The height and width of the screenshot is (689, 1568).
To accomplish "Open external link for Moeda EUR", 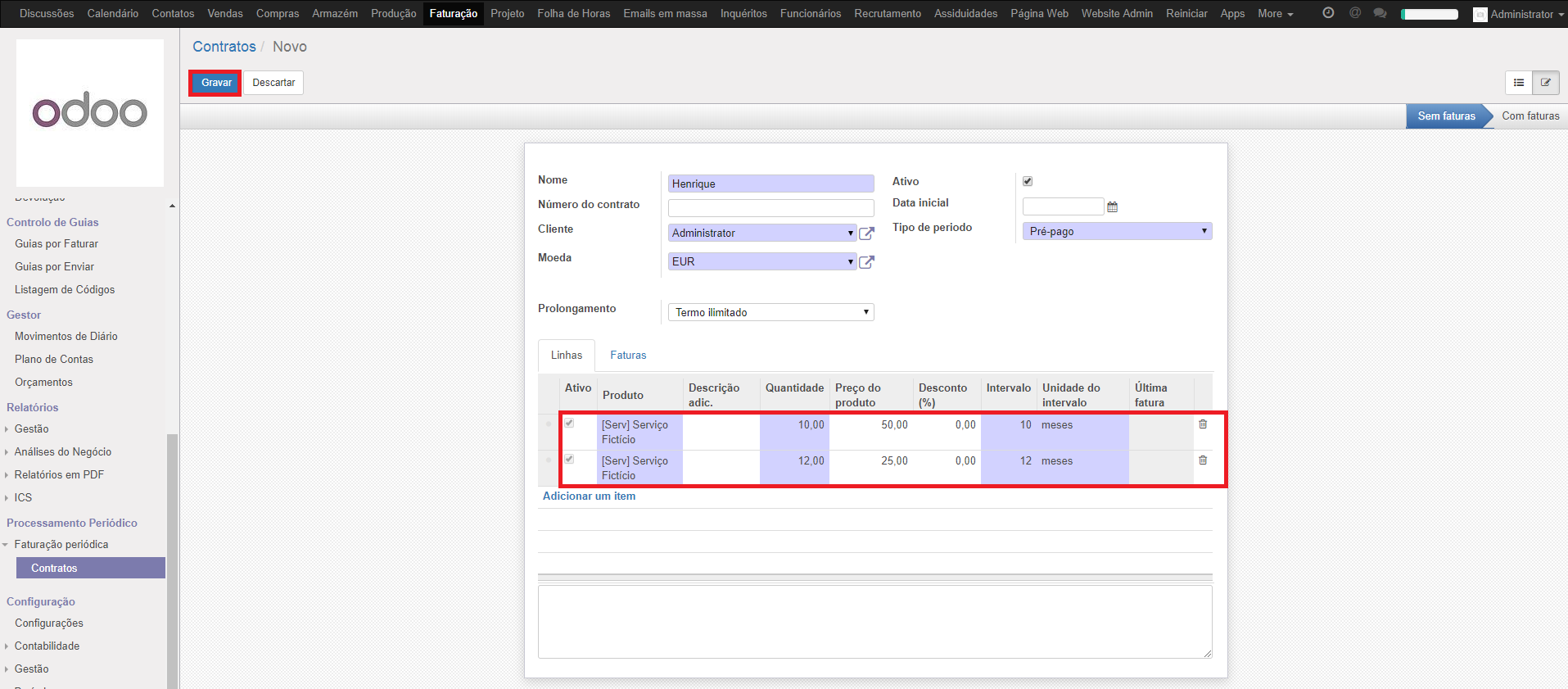I will (x=866, y=262).
